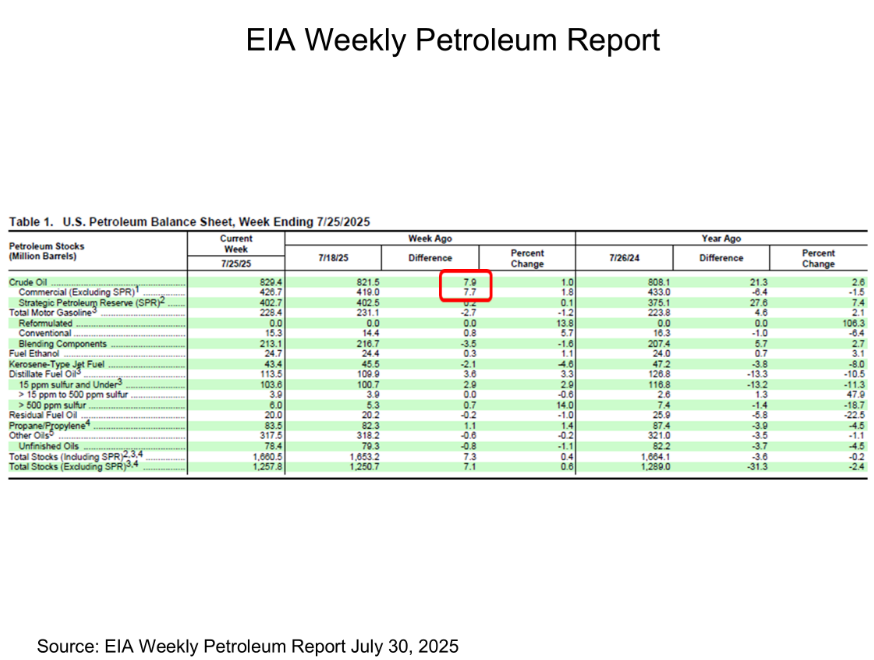The image size is (874, 660).
Task: Click the crude oil year-ago difference "21.3"
Action: [759, 283]
